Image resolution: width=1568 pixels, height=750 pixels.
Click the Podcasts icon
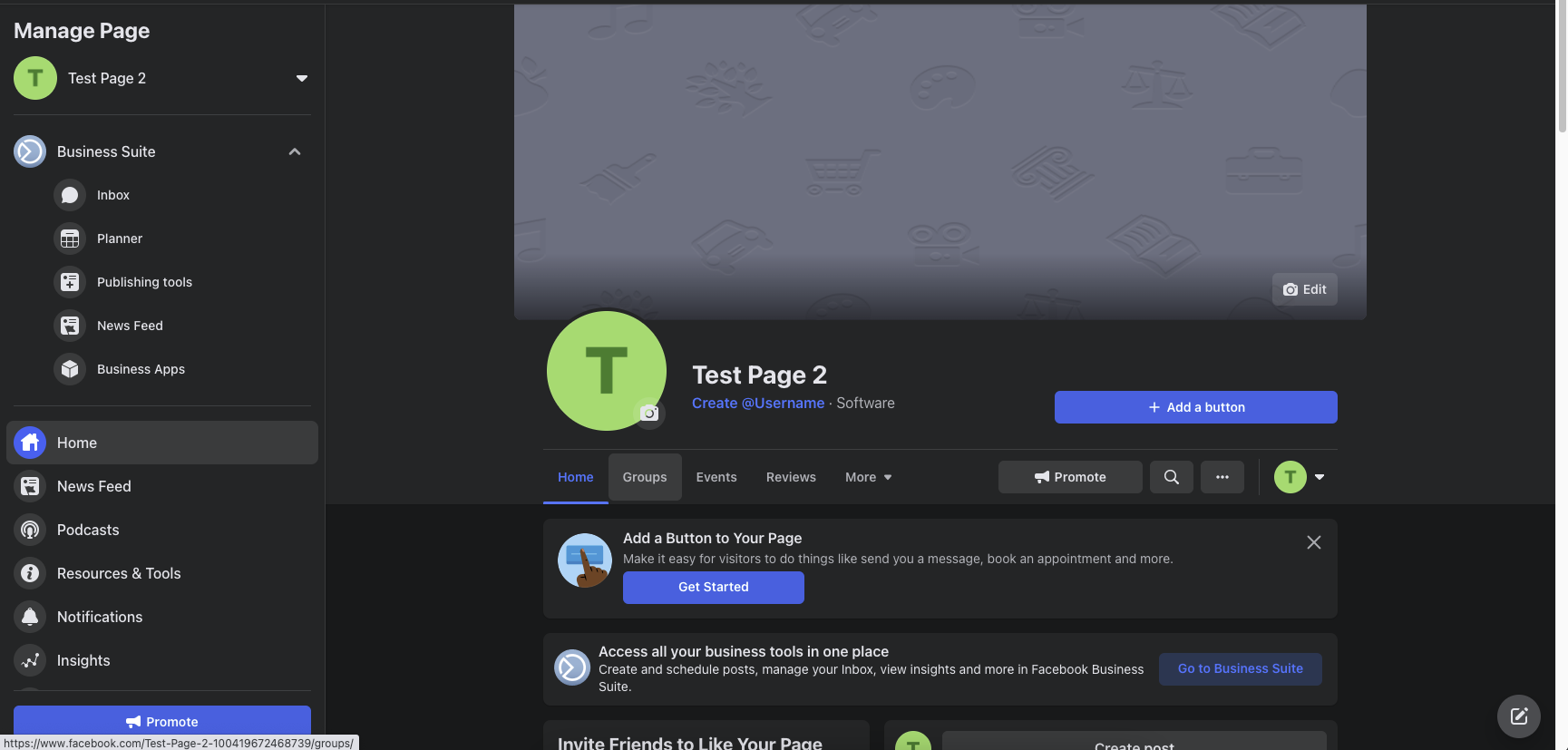30,530
